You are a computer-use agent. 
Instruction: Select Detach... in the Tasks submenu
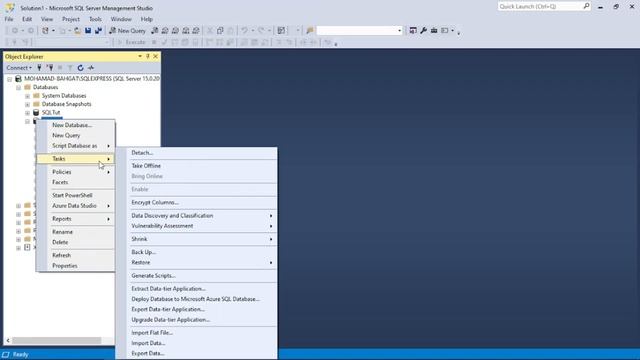tap(196, 153)
